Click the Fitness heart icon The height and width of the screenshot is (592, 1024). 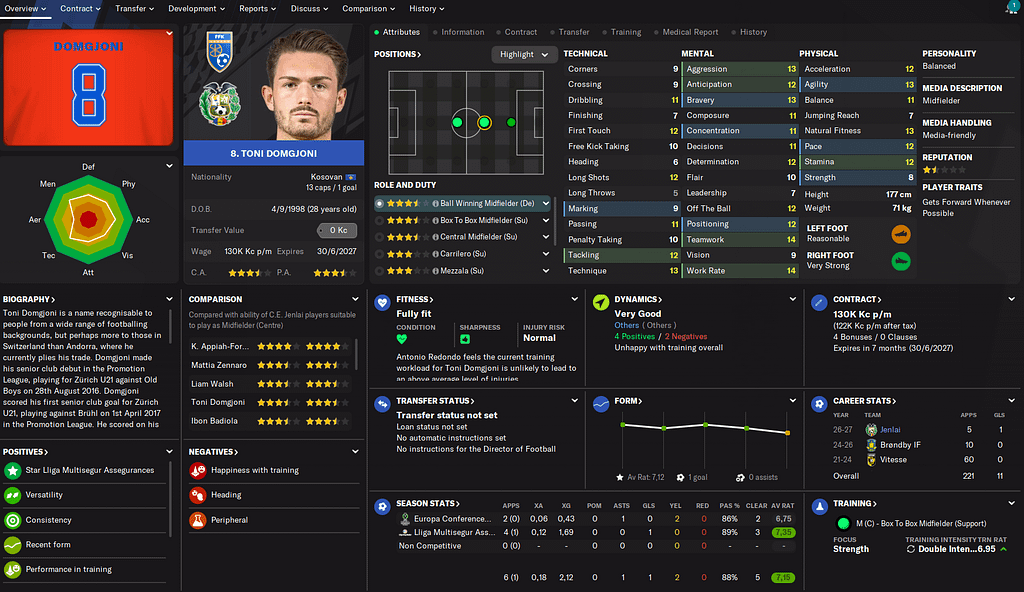(382, 303)
